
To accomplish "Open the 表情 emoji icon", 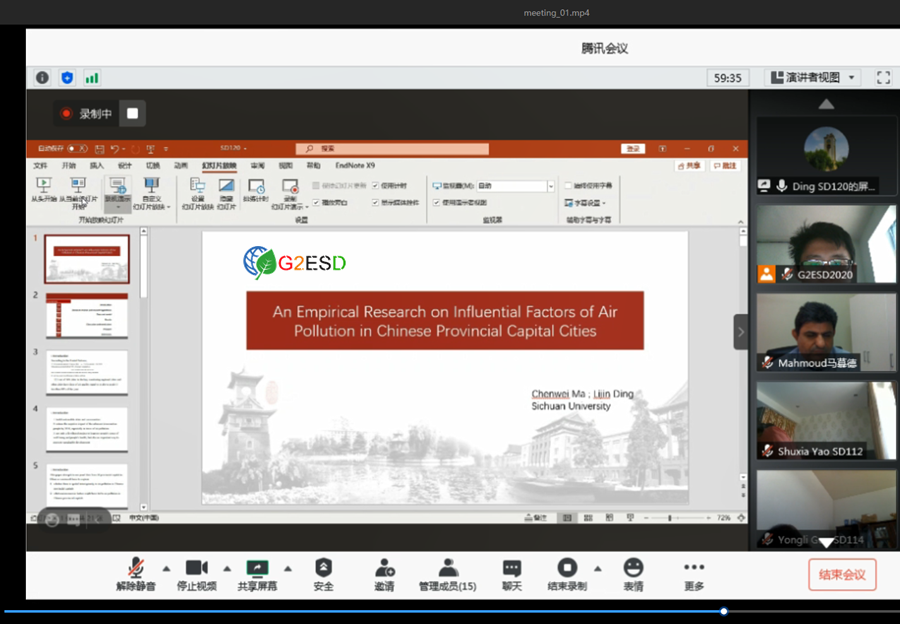I will pos(633,567).
